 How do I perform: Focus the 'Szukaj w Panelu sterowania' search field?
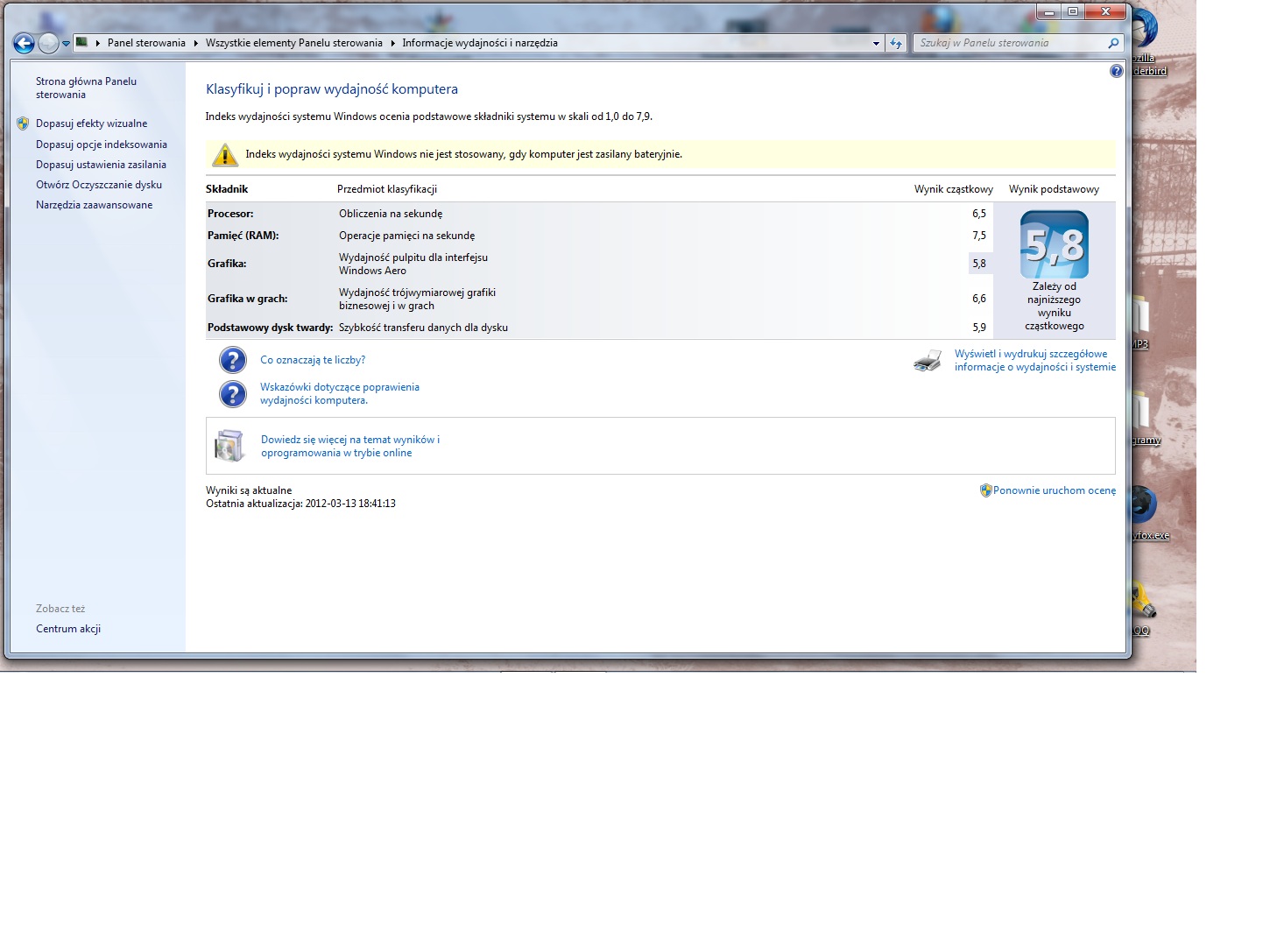tap(1007, 43)
